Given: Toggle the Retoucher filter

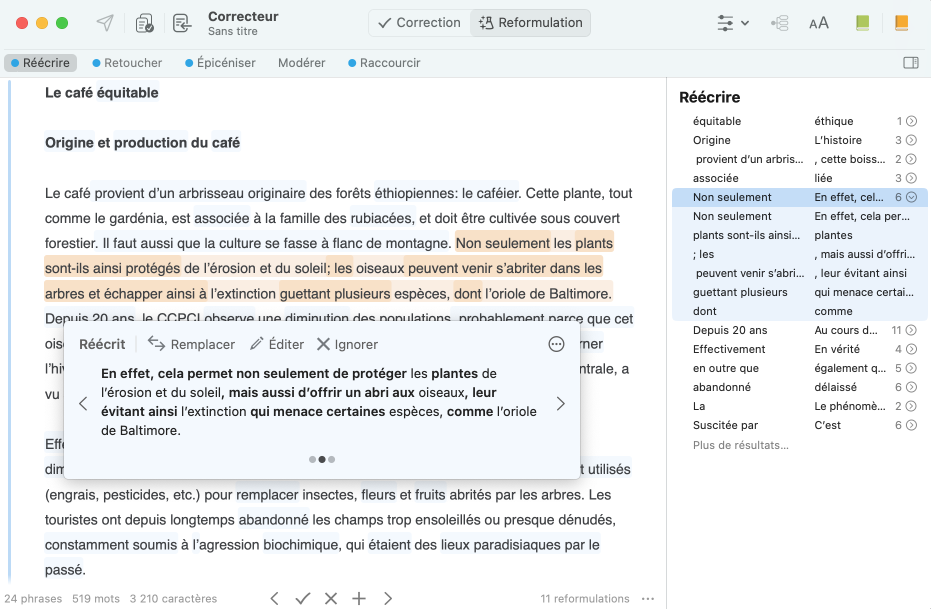Looking at the screenshot, I should tap(127, 63).
